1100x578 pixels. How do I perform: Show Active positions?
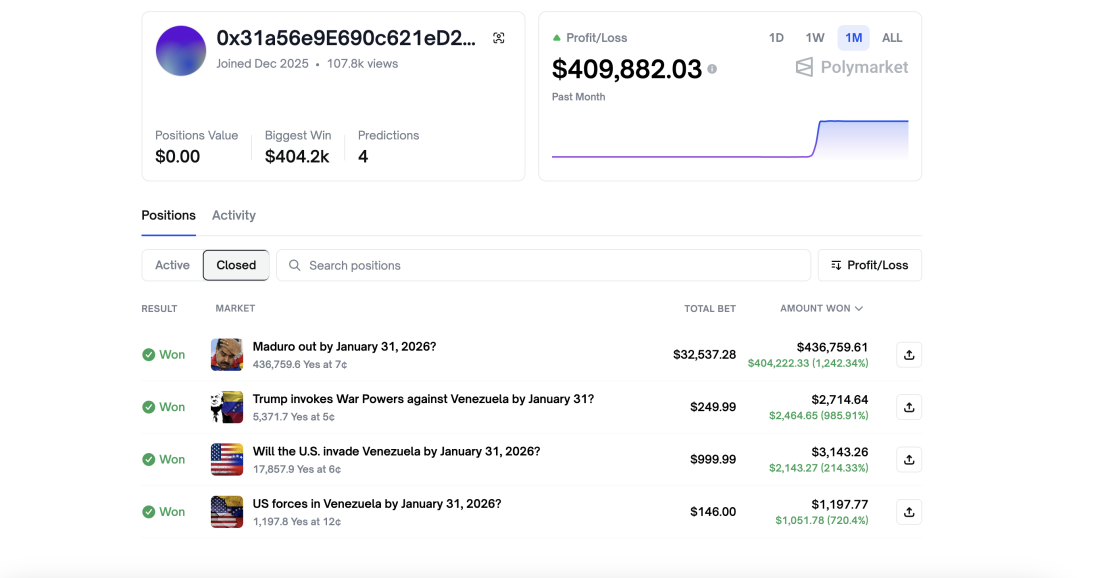tap(172, 265)
